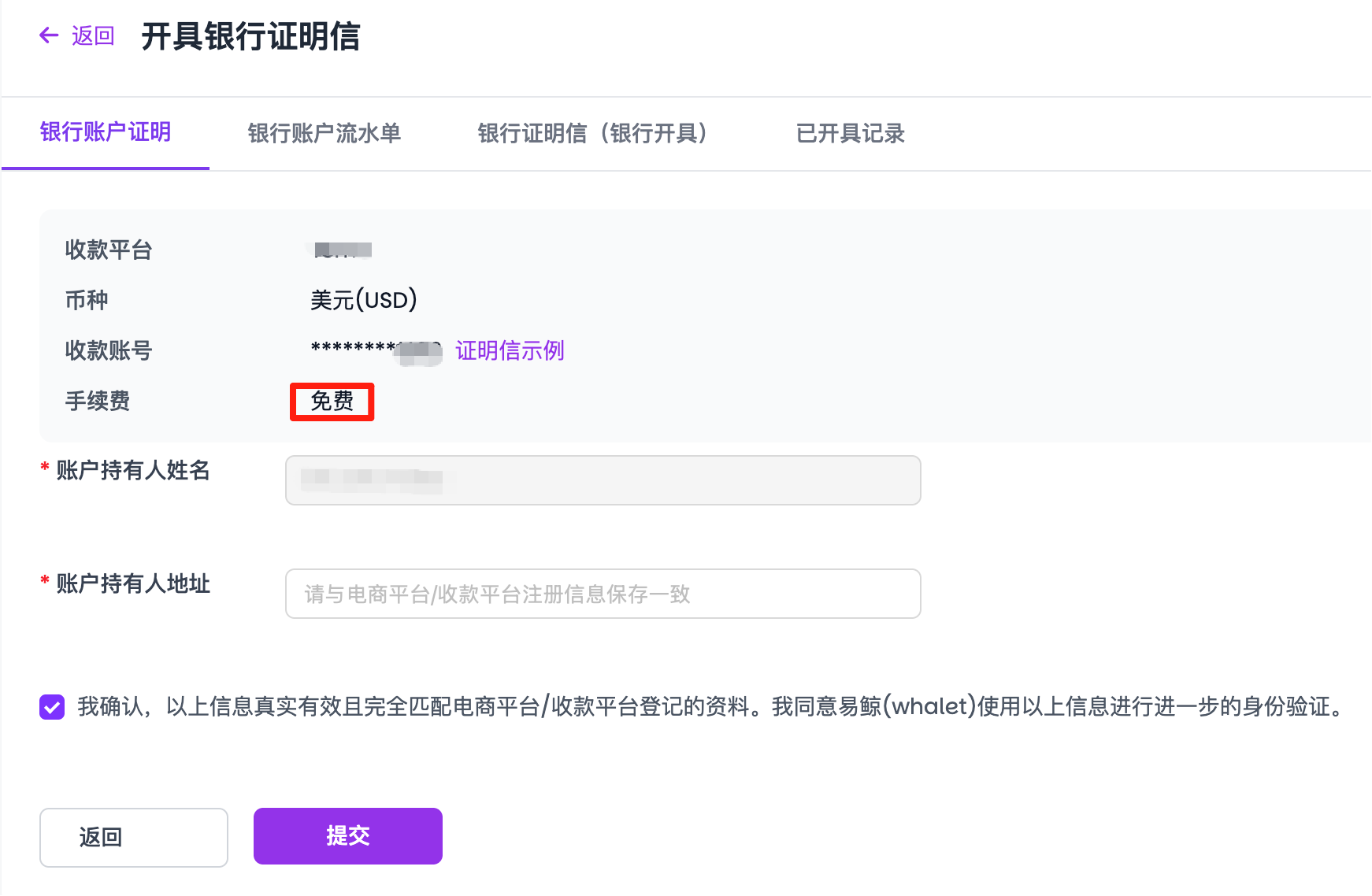Image resolution: width=1372 pixels, height=896 pixels.
Task: Click the page title 开具银行证明信
Action: pos(250,37)
